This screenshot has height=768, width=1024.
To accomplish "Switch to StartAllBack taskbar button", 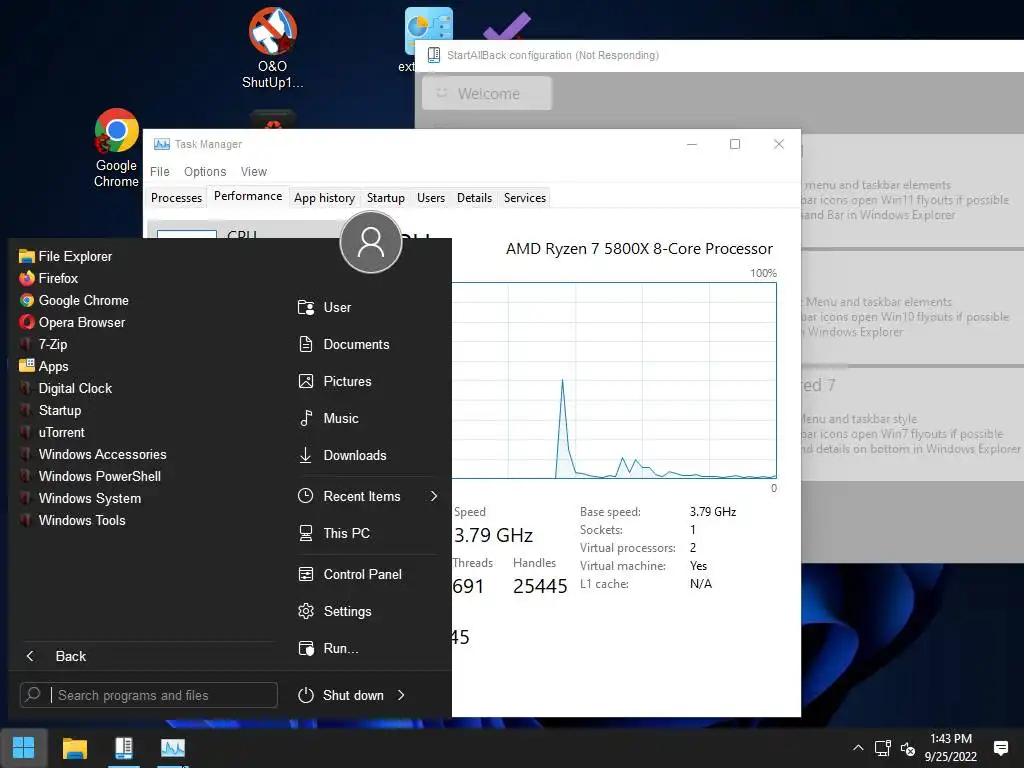I will (x=123, y=748).
